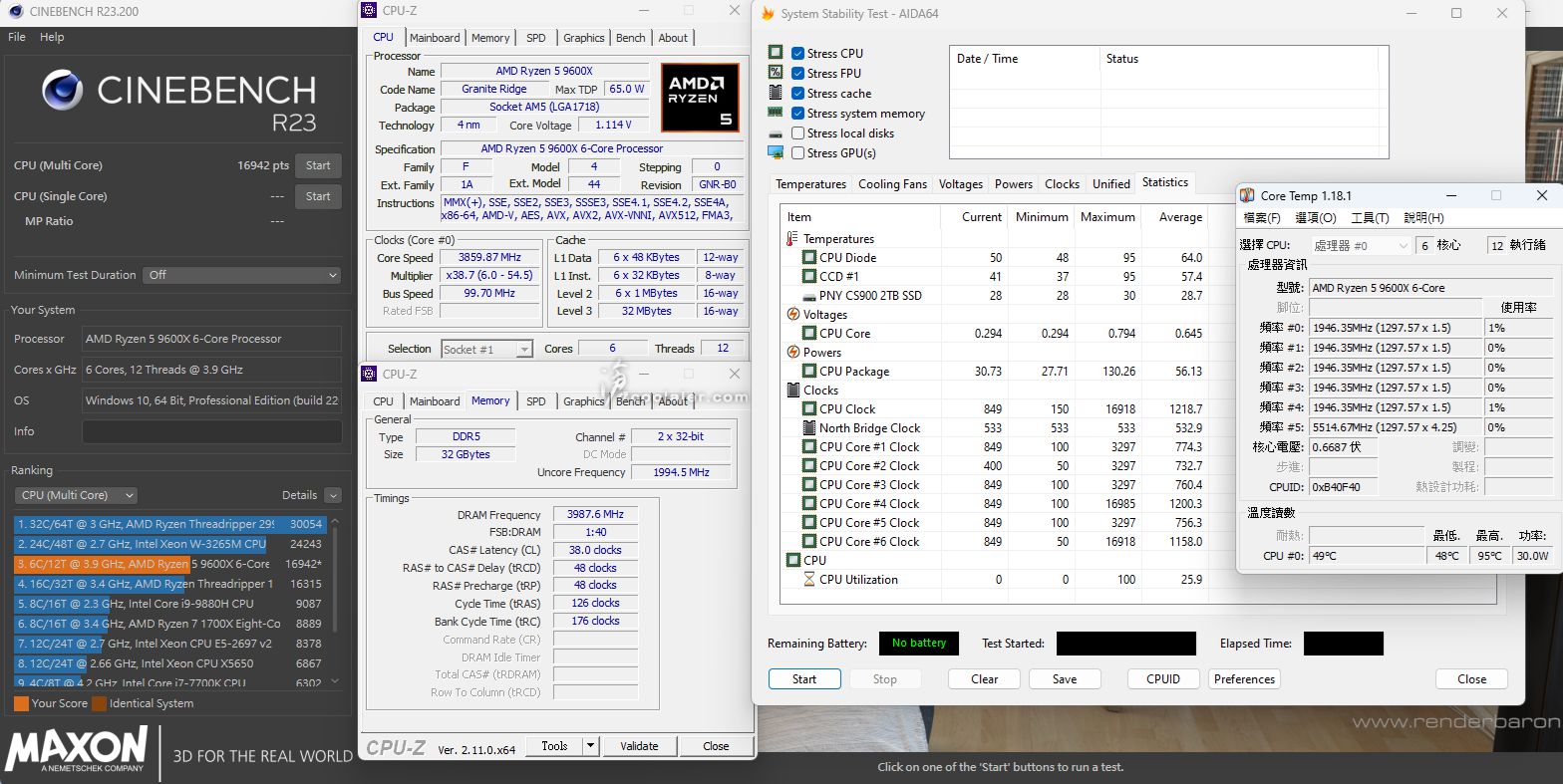Click the Cinebench sphere logo
The height and width of the screenshot is (784, 1563).
pyautogui.click(x=63, y=90)
